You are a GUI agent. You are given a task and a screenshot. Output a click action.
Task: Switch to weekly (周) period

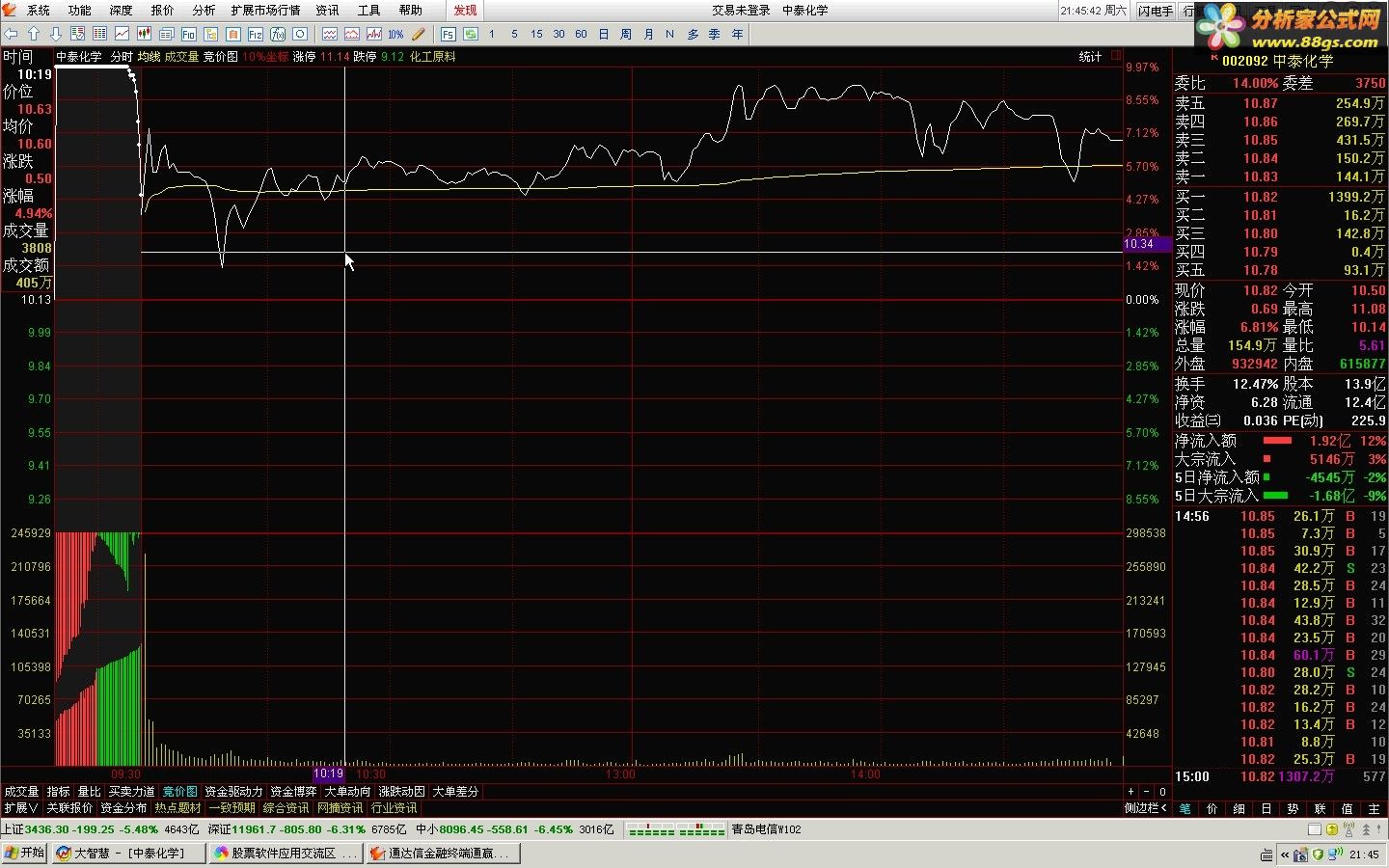pos(626,34)
